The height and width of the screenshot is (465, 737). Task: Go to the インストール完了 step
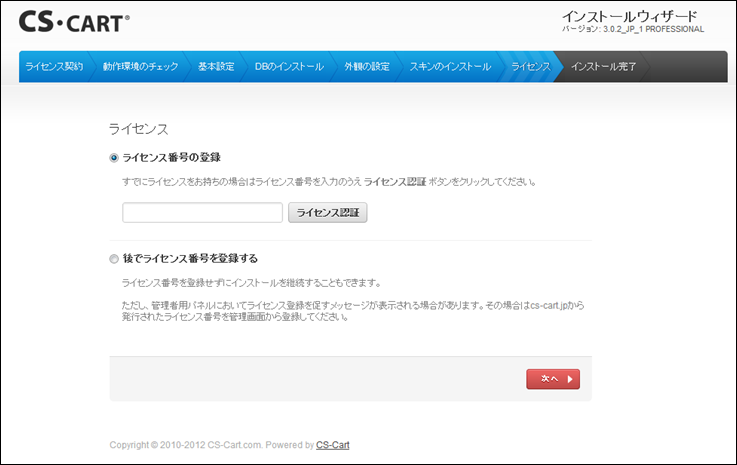click(x=603, y=67)
